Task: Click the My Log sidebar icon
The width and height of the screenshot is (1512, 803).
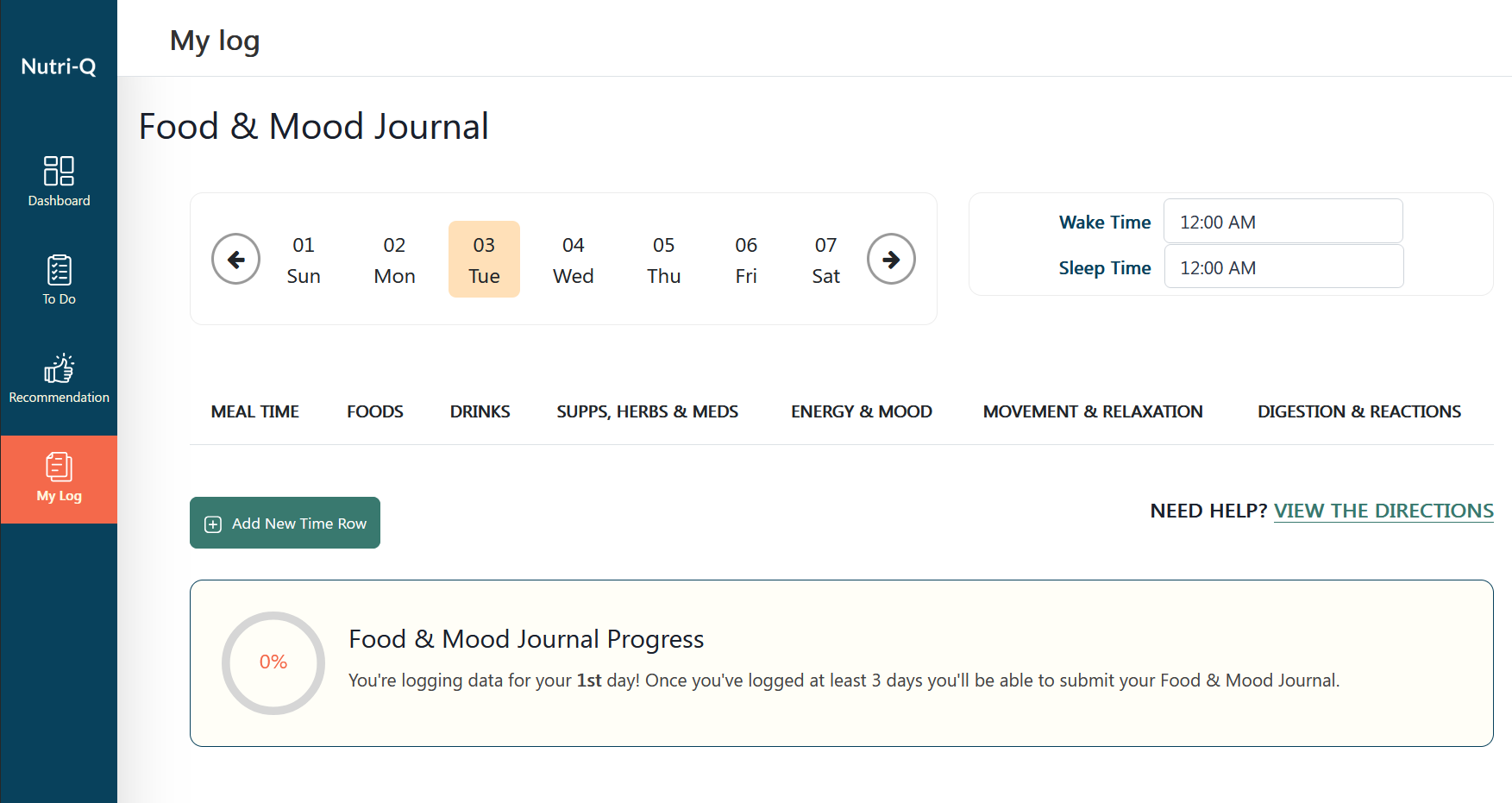Action: pos(58,479)
